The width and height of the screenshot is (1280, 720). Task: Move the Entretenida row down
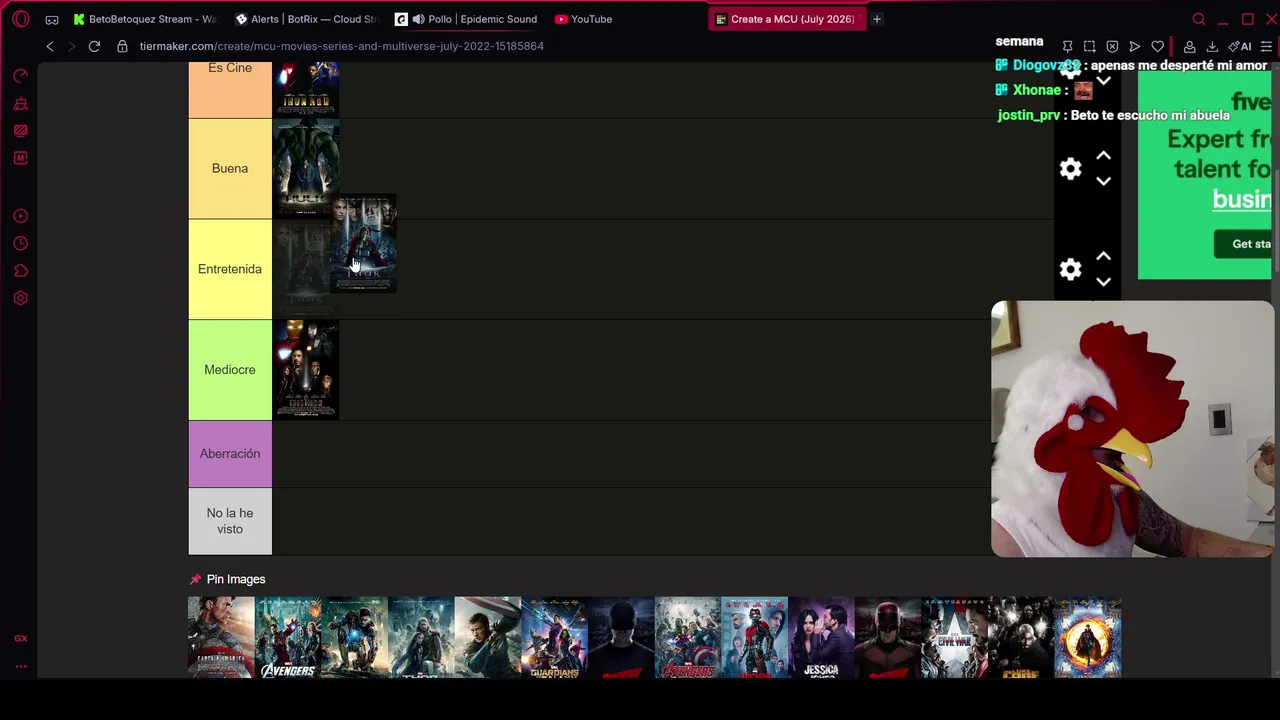pos(1103,282)
